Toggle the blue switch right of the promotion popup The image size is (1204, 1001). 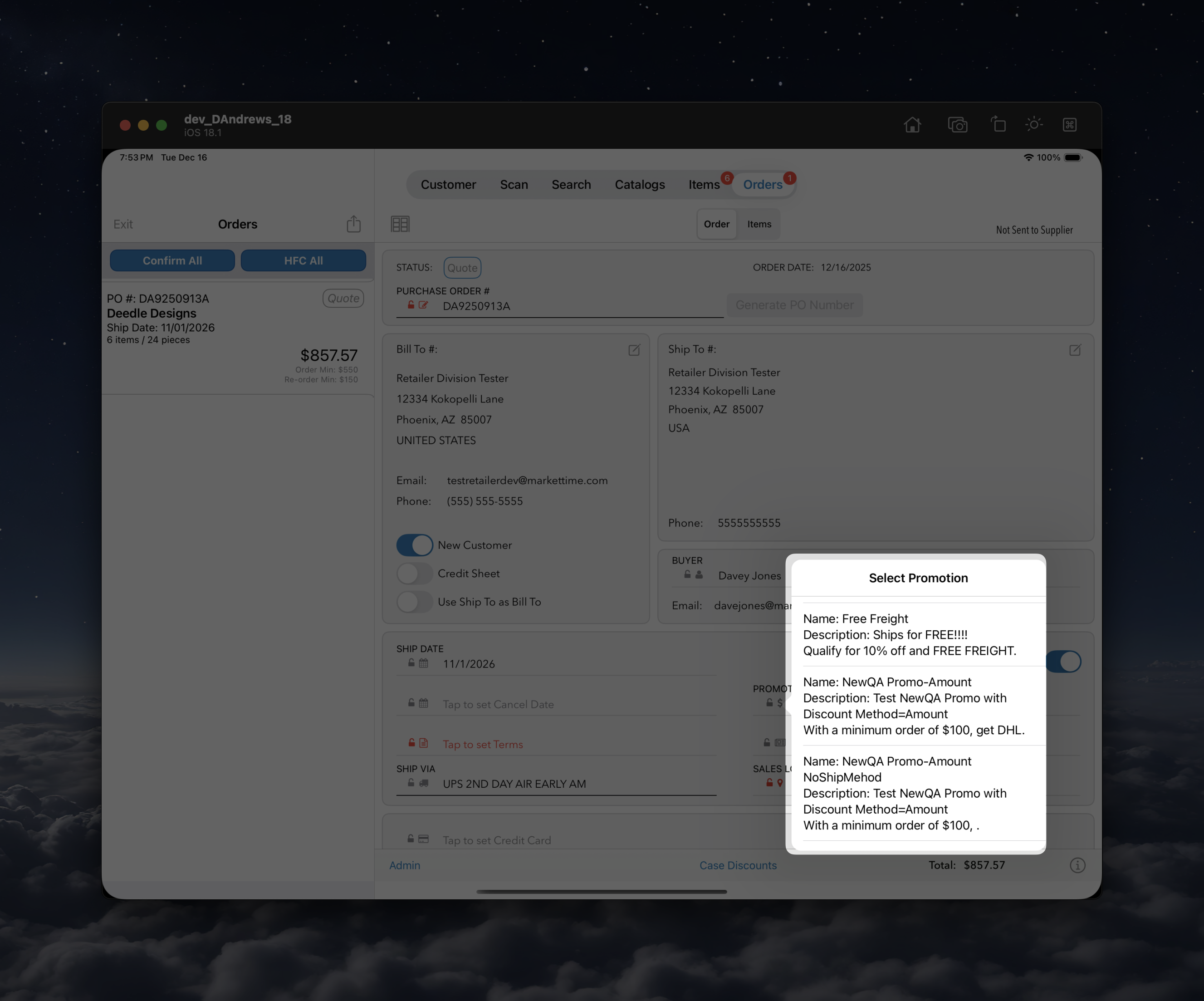point(1063,662)
